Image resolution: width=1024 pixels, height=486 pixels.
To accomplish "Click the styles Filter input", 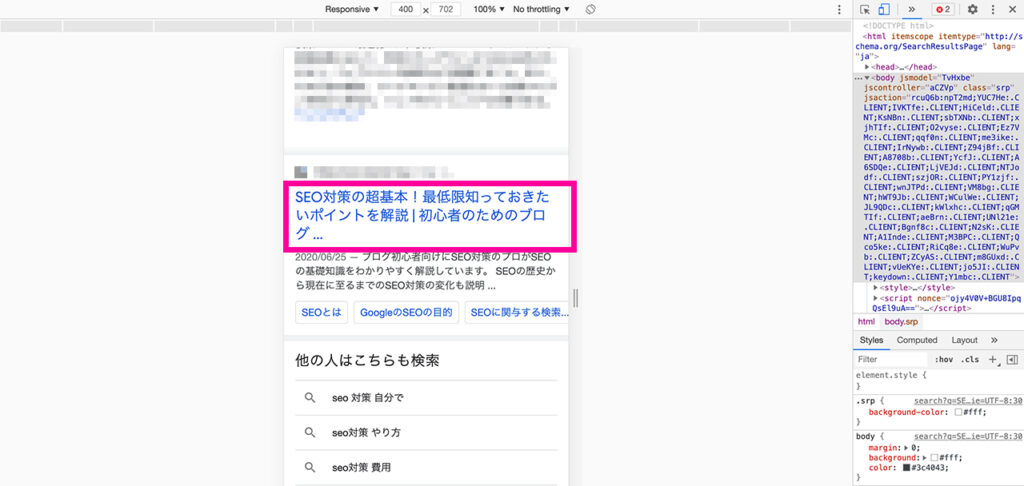I will (891, 359).
